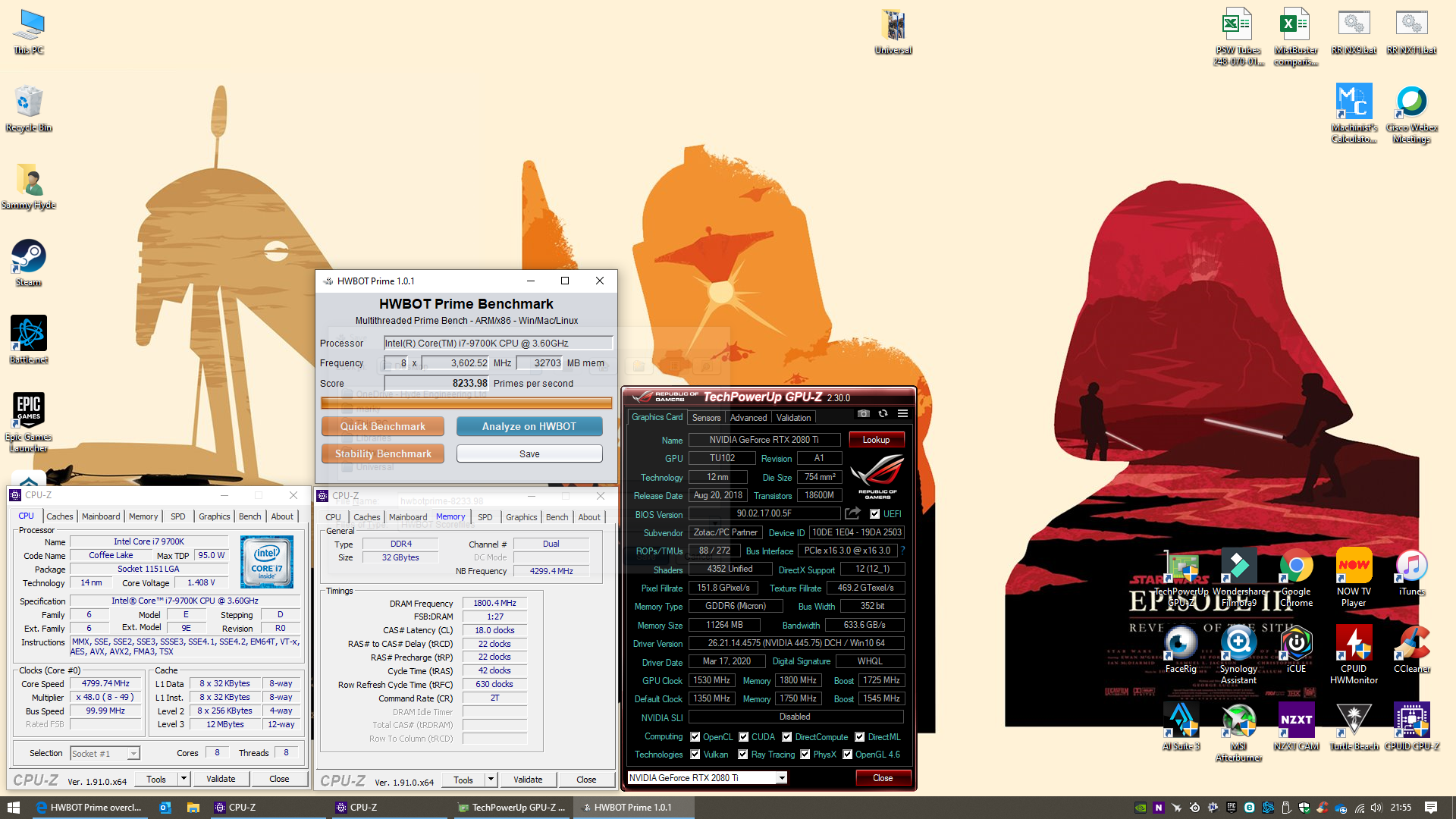
Task: Open Steam desktop icon
Action: point(29,263)
